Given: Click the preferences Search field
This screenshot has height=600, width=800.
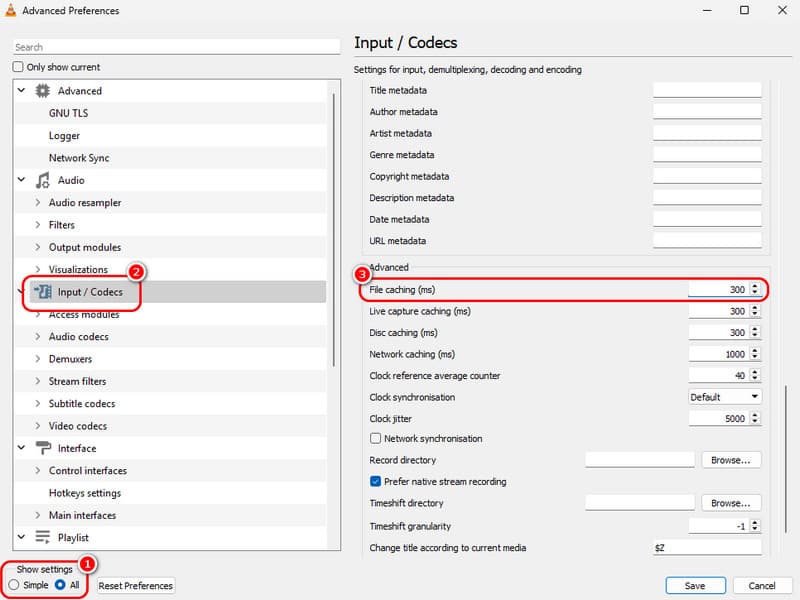Looking at the screenshot, I should click(x=176, y=47).
